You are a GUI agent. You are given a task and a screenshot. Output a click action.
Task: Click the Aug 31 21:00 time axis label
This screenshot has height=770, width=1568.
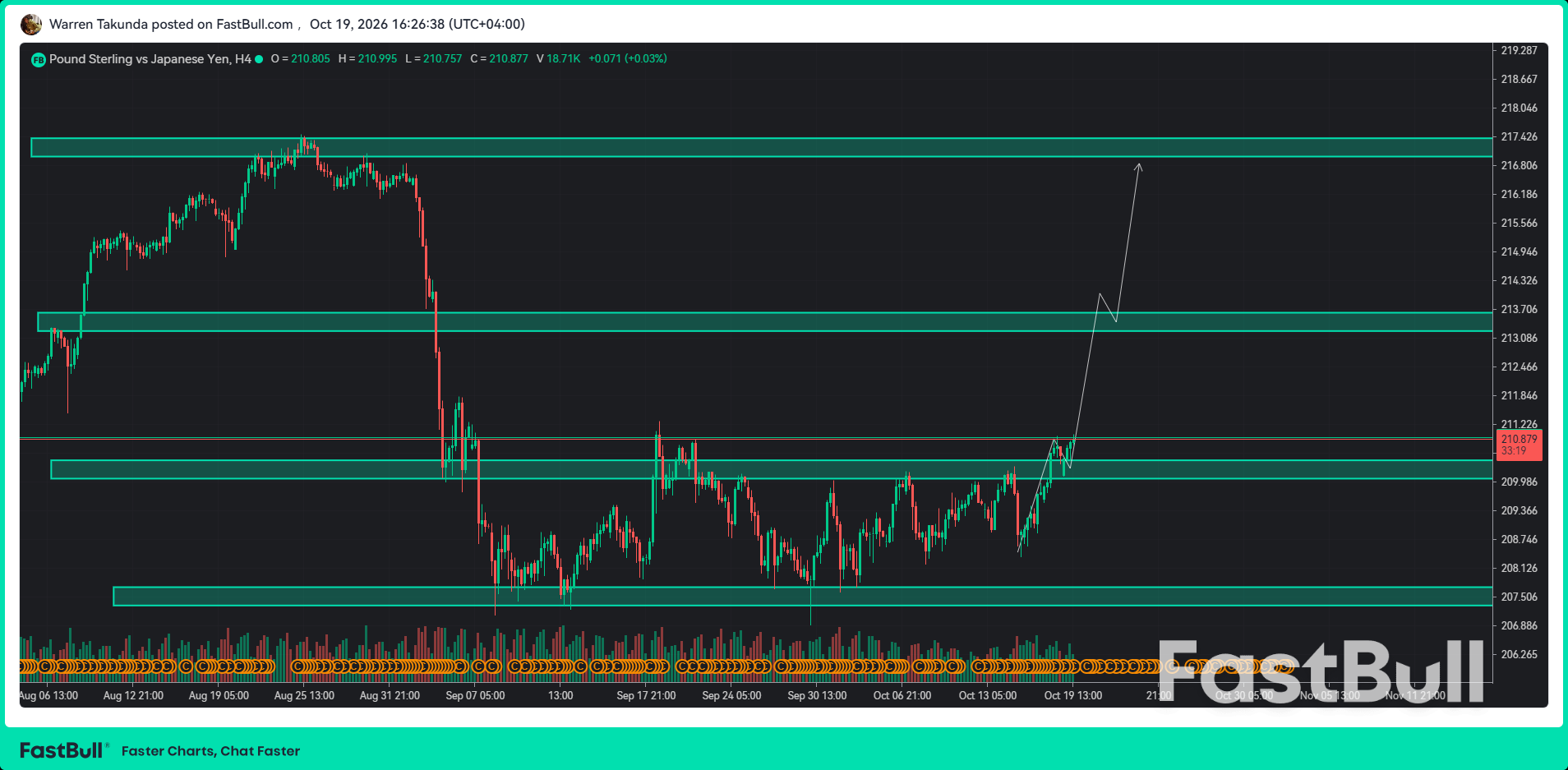390,695
